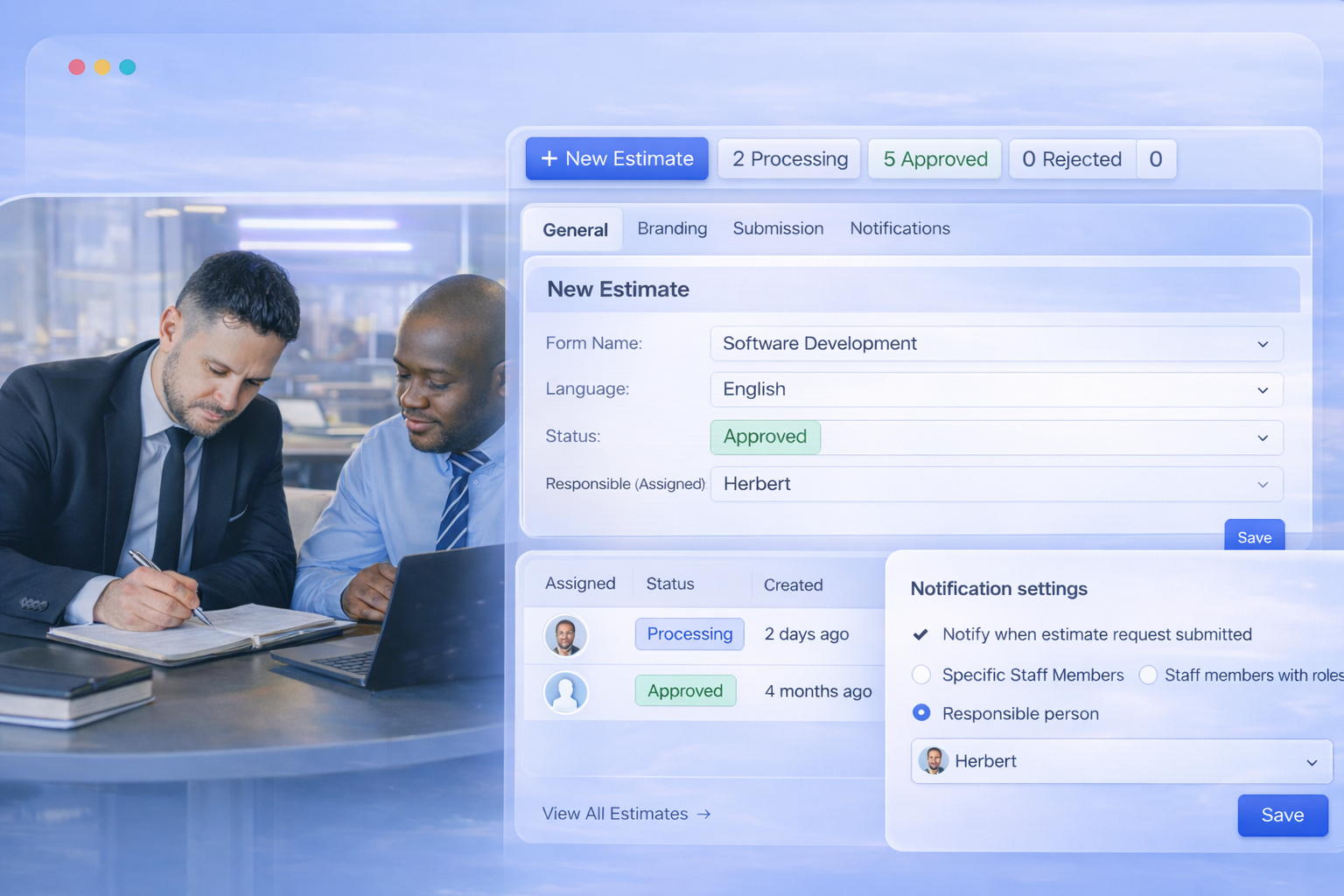Click the Created column header

(x=793, y=584)
